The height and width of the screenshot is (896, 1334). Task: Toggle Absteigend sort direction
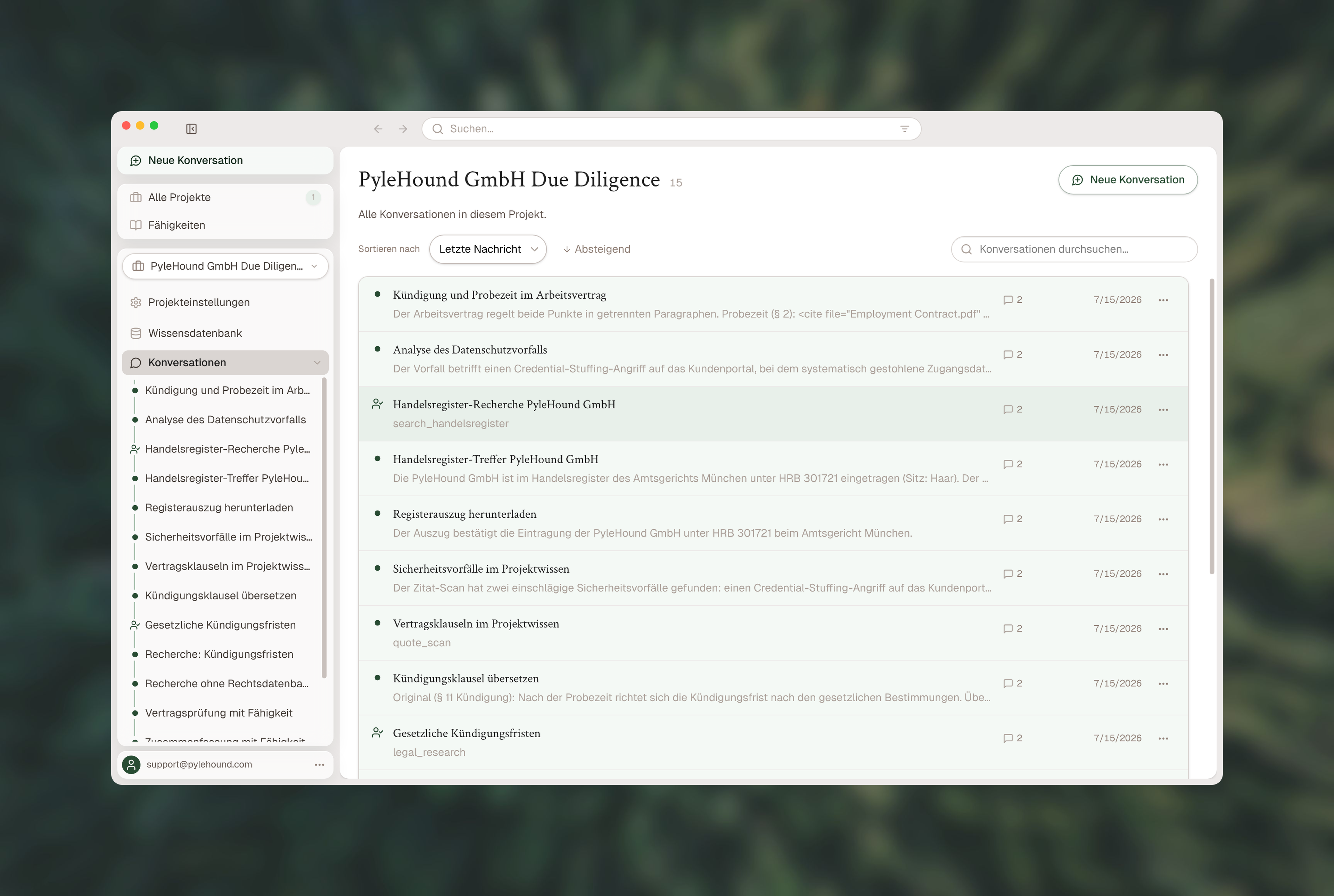[597, 249]
